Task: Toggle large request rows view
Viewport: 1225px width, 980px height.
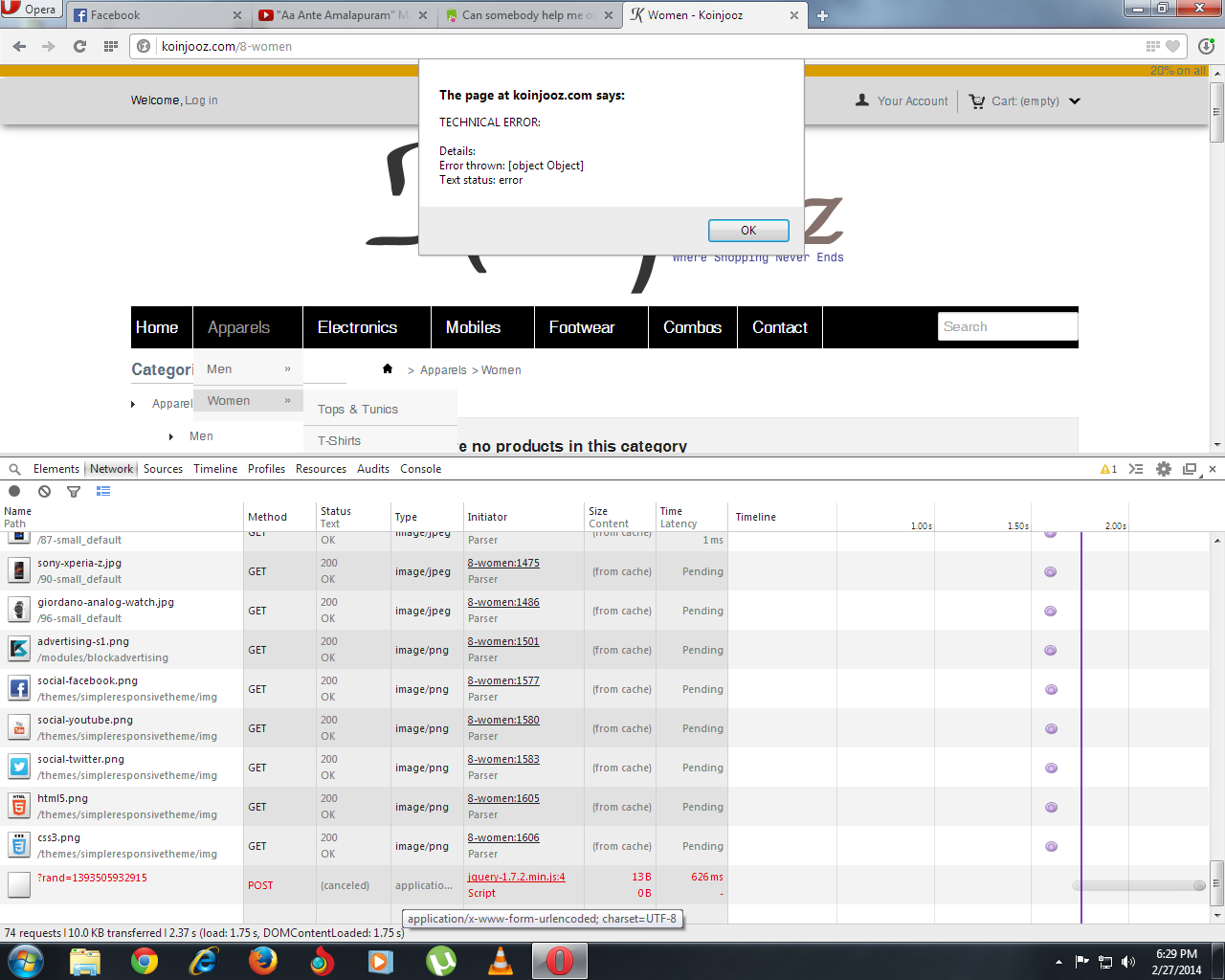Action: click(103, 491)
